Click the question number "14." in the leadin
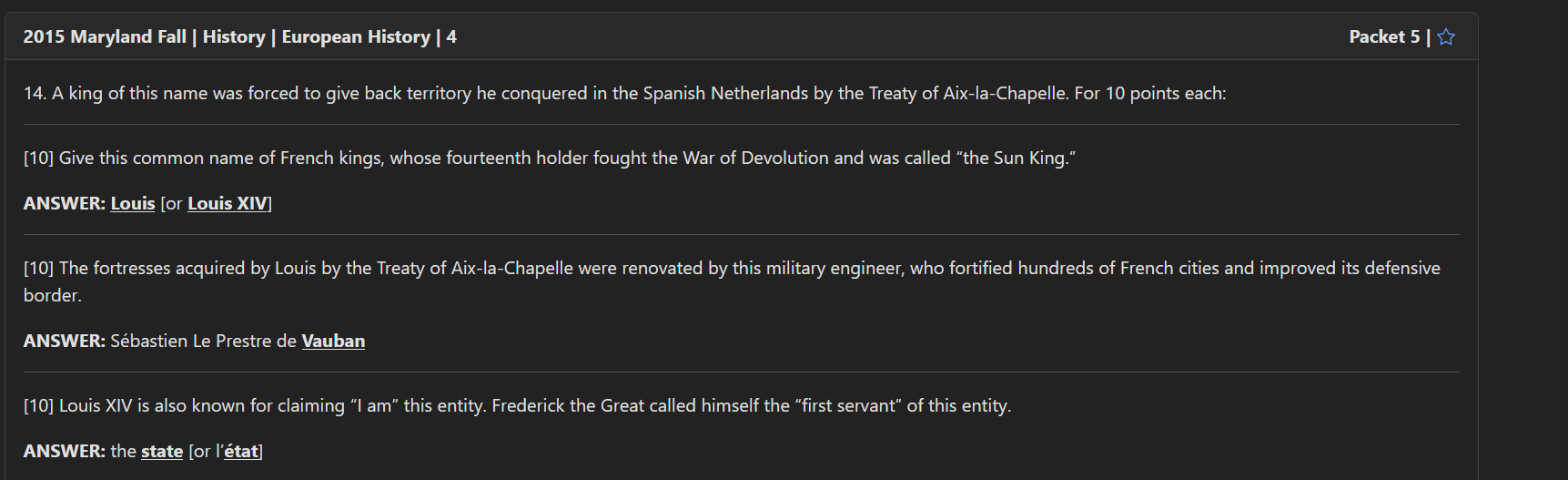 tap(35, 93)
